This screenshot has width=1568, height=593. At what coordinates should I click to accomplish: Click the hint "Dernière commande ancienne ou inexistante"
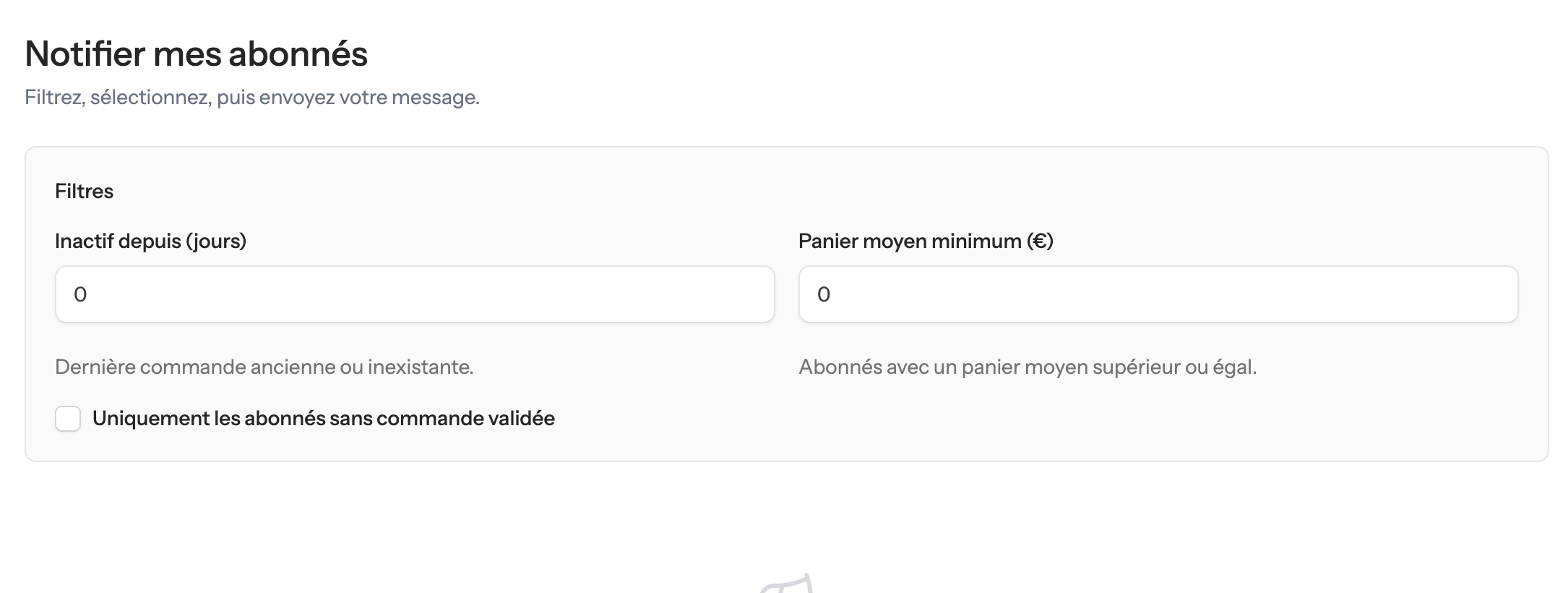pos(264,367)
